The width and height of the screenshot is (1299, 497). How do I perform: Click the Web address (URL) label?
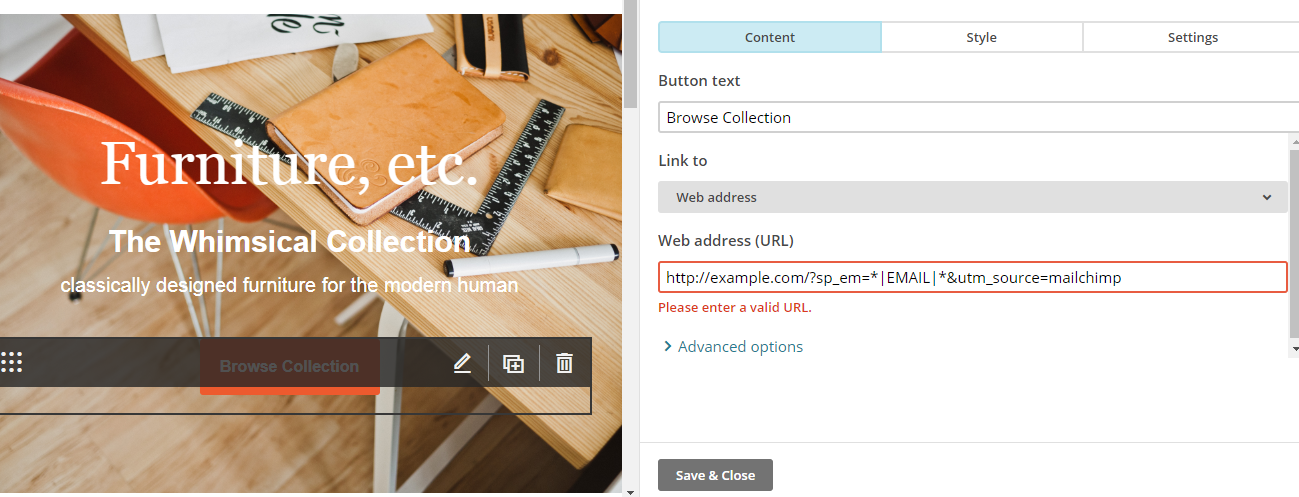point(725,240)
